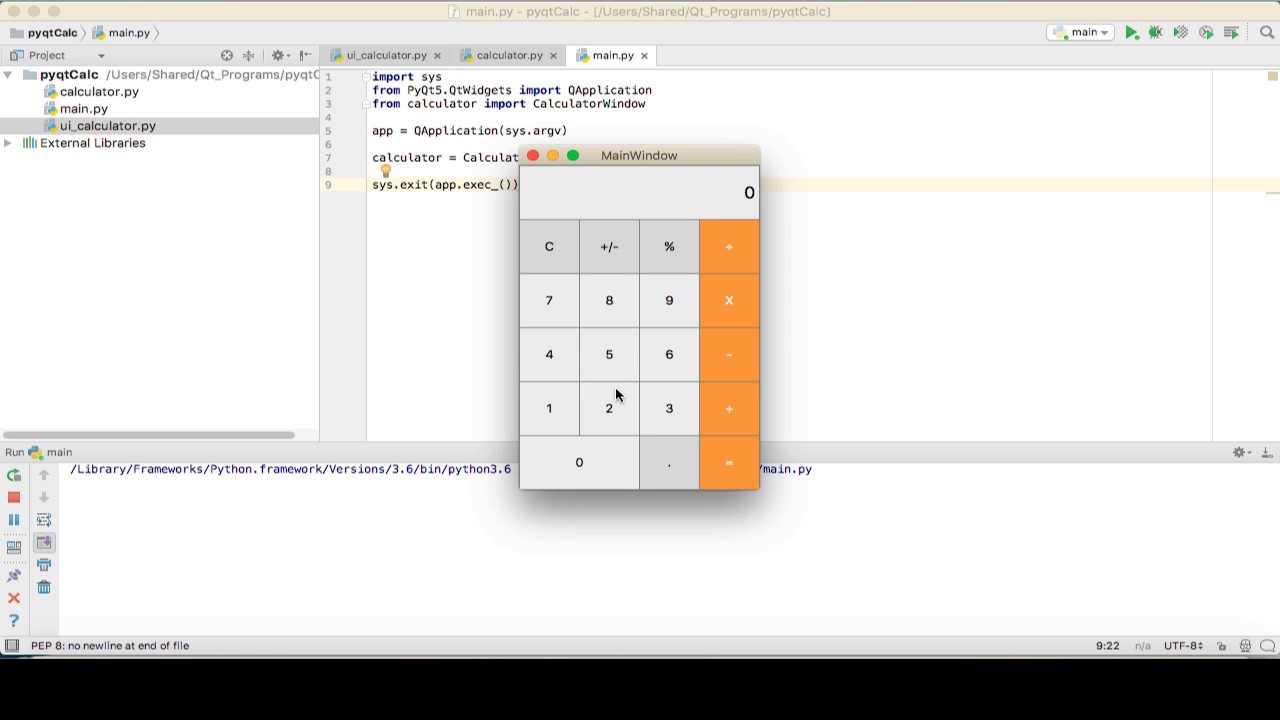Close the ui_calculator.py editor tab

[437, 56]
